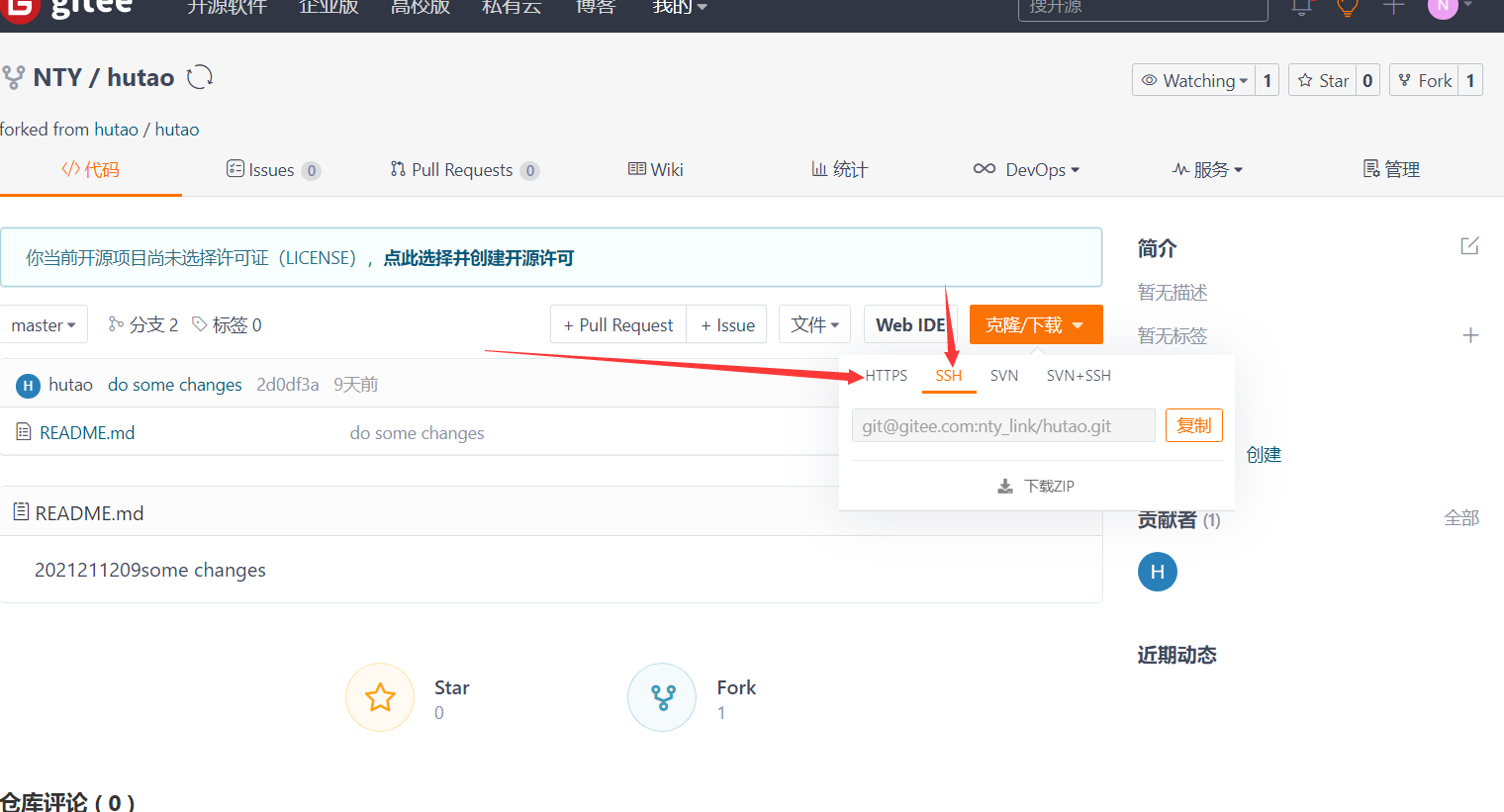This screenshot has width=1504, height=812.
Task: Open the master branch dropdown
Action: click(44, 324)
